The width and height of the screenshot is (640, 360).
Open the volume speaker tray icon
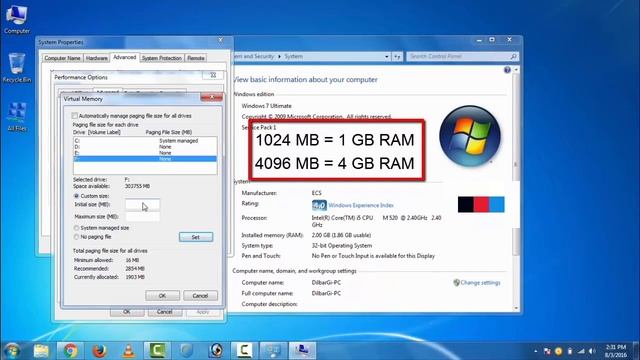coord(592,351)
